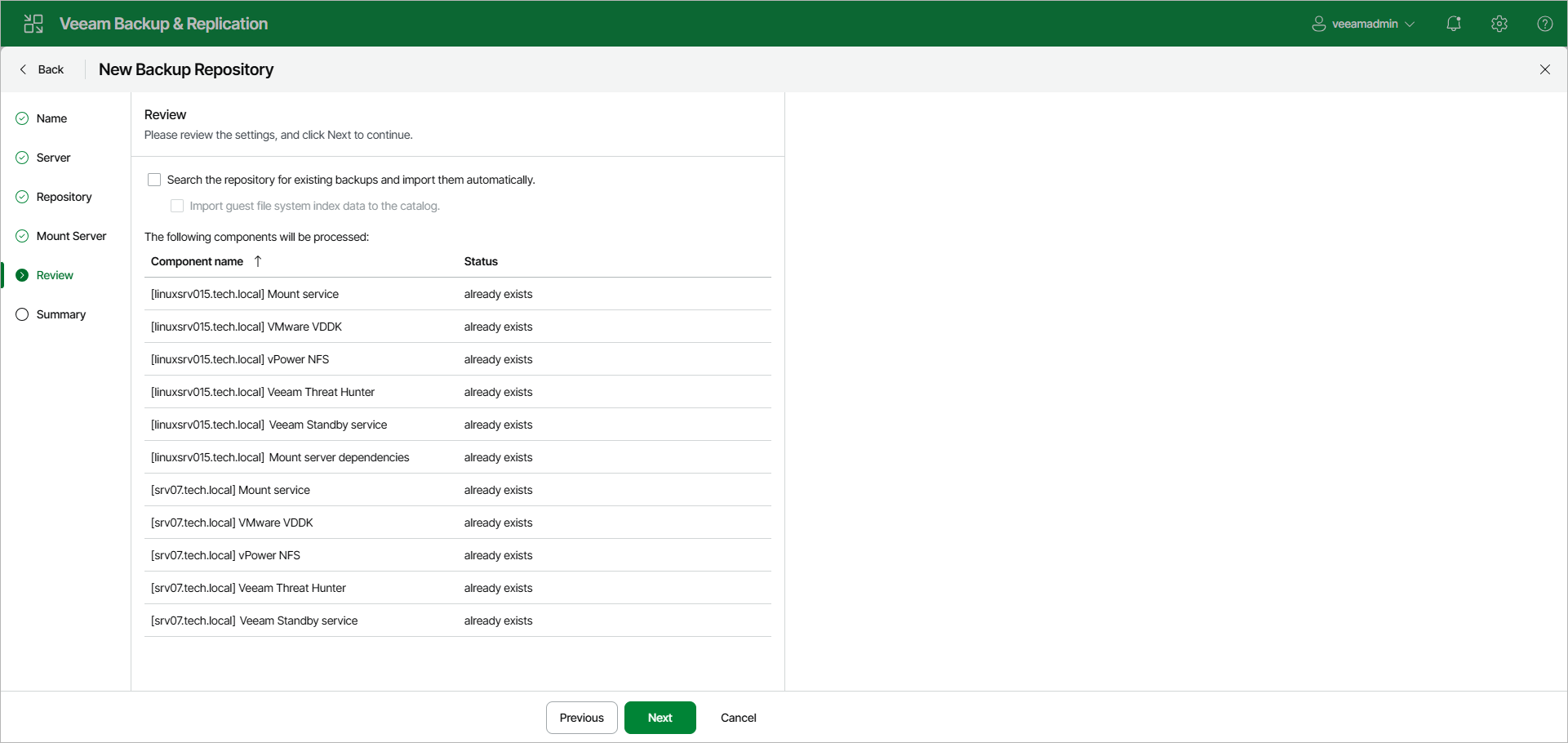This screenshot has height=743, width=1568.
Task: Click the Status column header
Action: (x=481, y=261)
